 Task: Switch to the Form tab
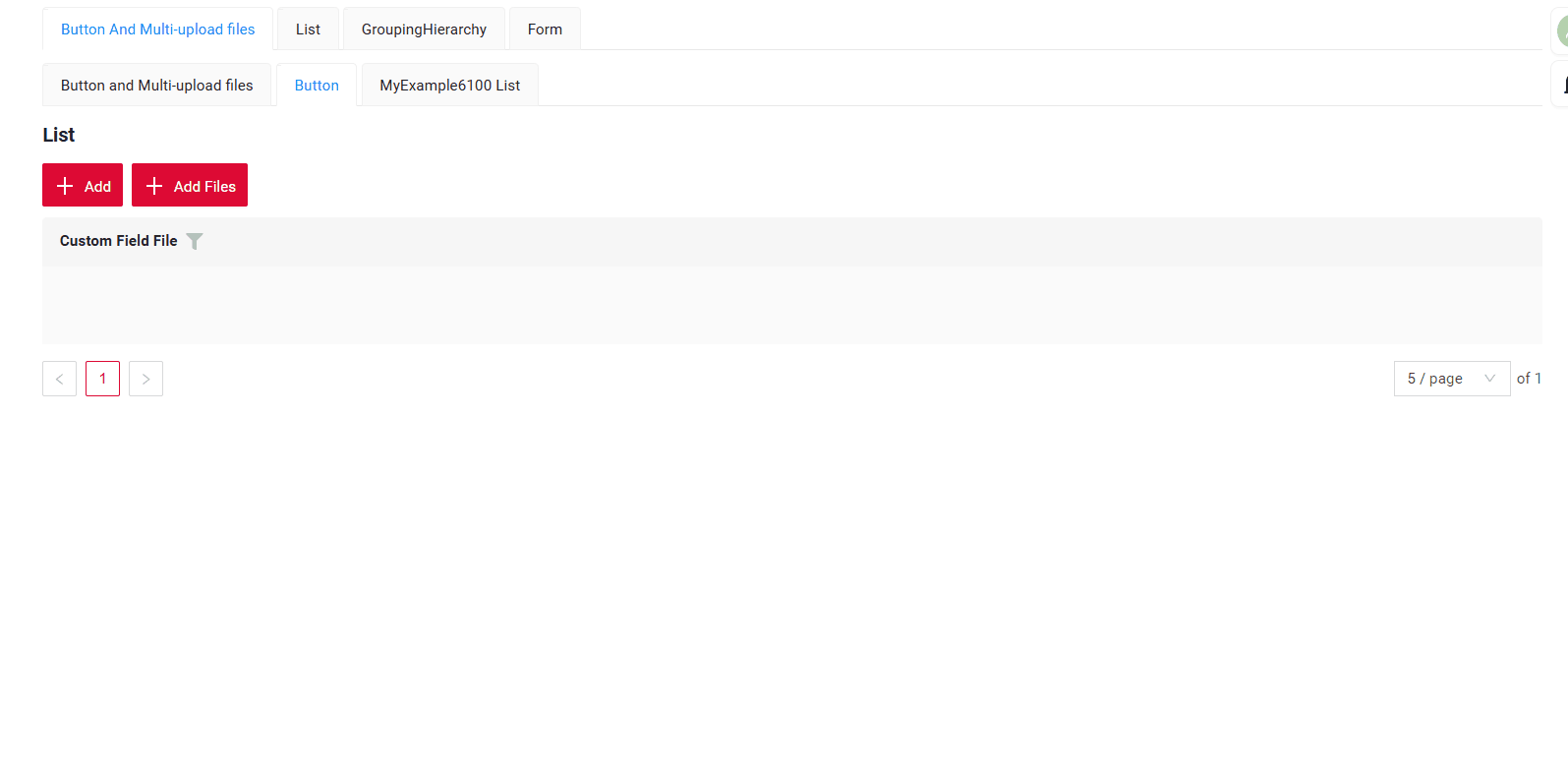pyautogui.click(x=545, y=30)
